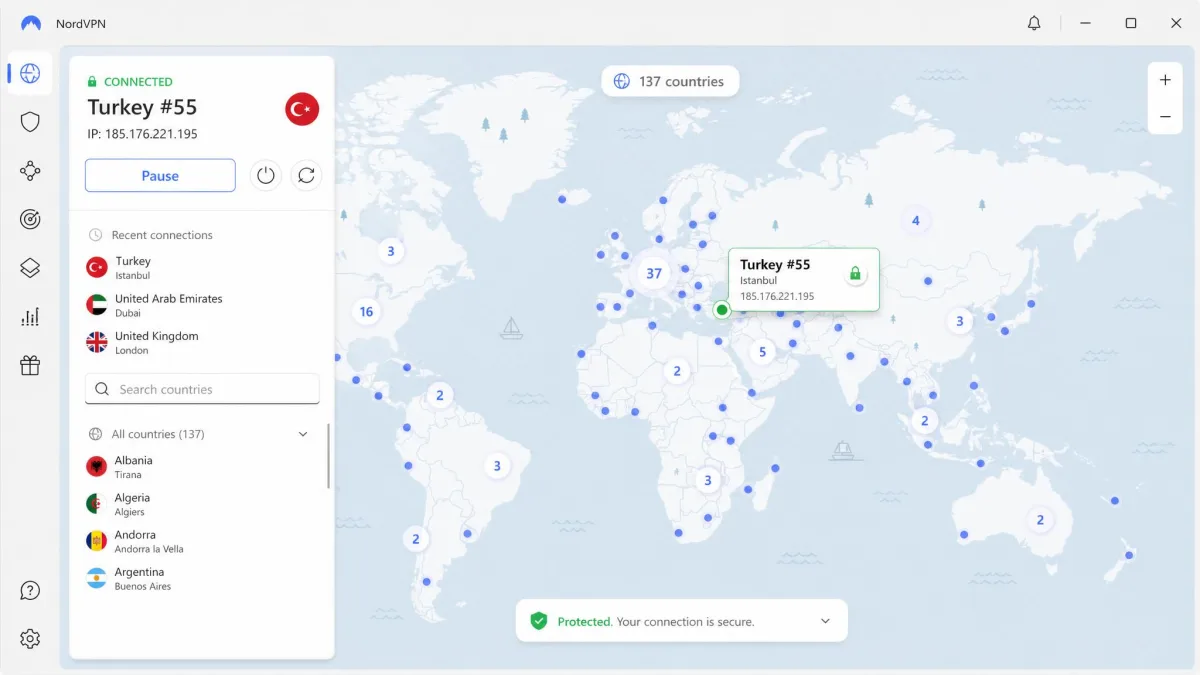Click the CONNECTED status label
The height and width of the screenshot is (675, 1200).
tap(138, 82)
